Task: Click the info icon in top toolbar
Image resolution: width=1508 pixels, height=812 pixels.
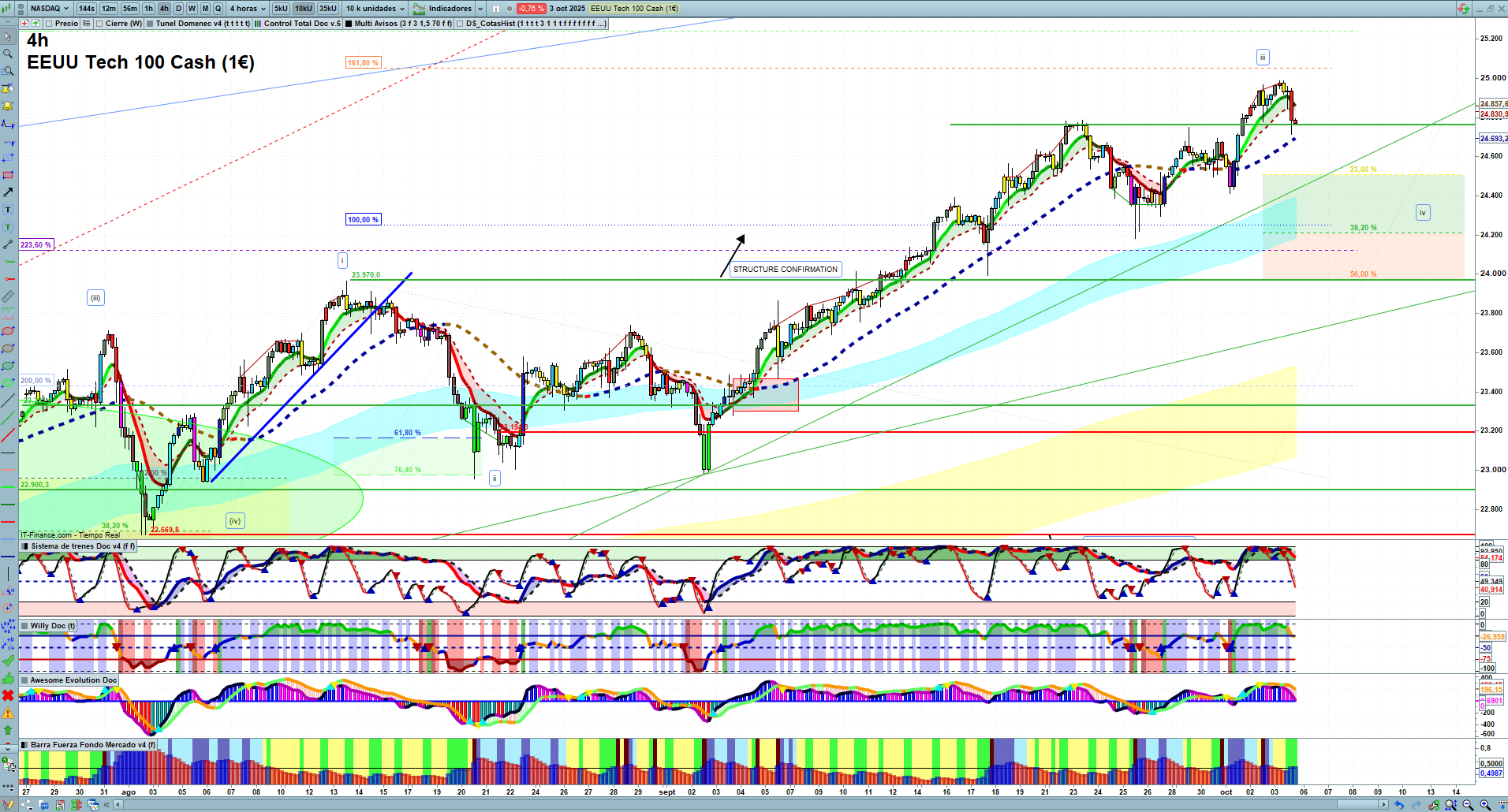Action: (496, 9)
